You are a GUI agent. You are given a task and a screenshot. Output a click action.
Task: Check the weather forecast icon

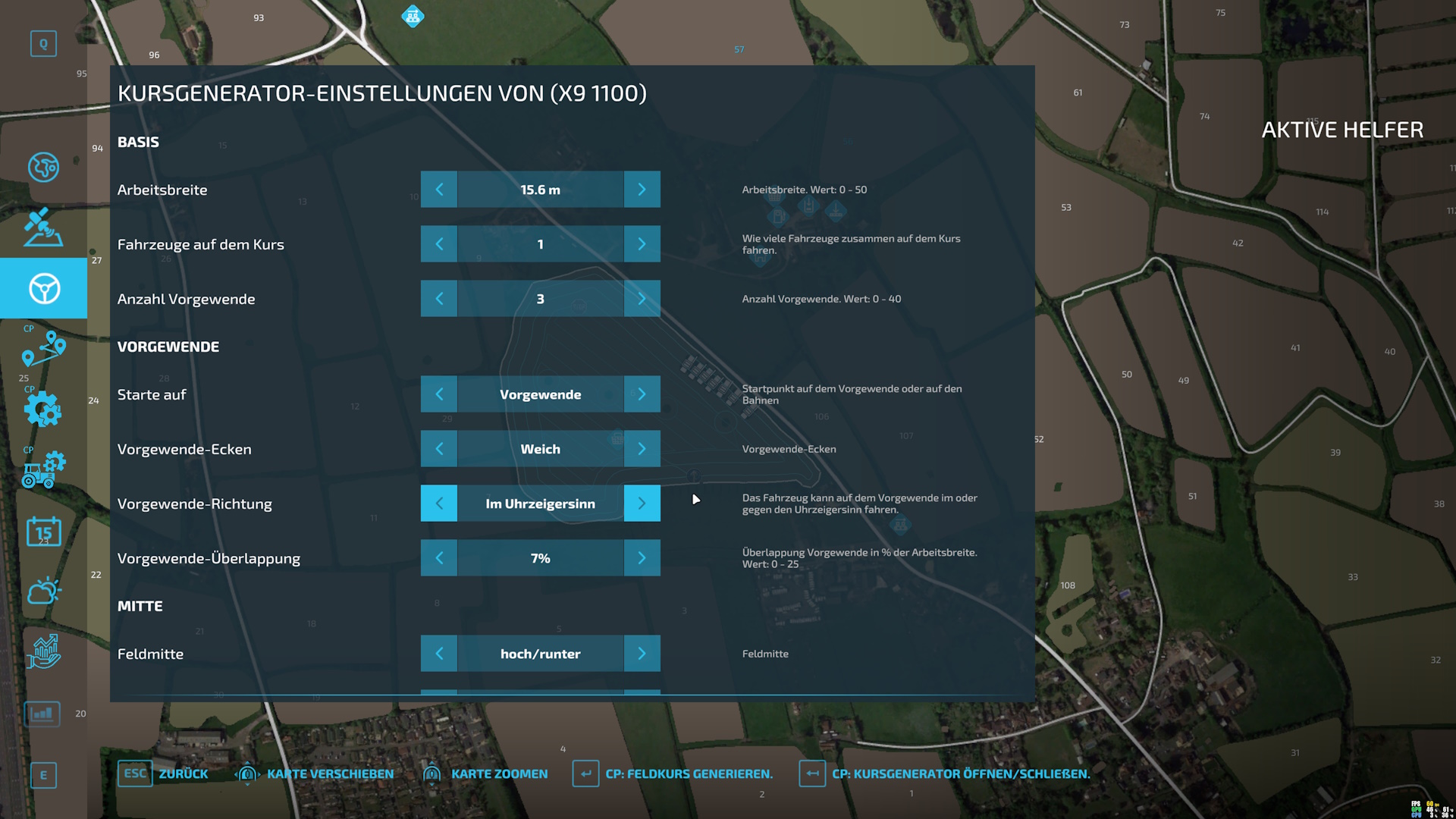pos(43,591)
